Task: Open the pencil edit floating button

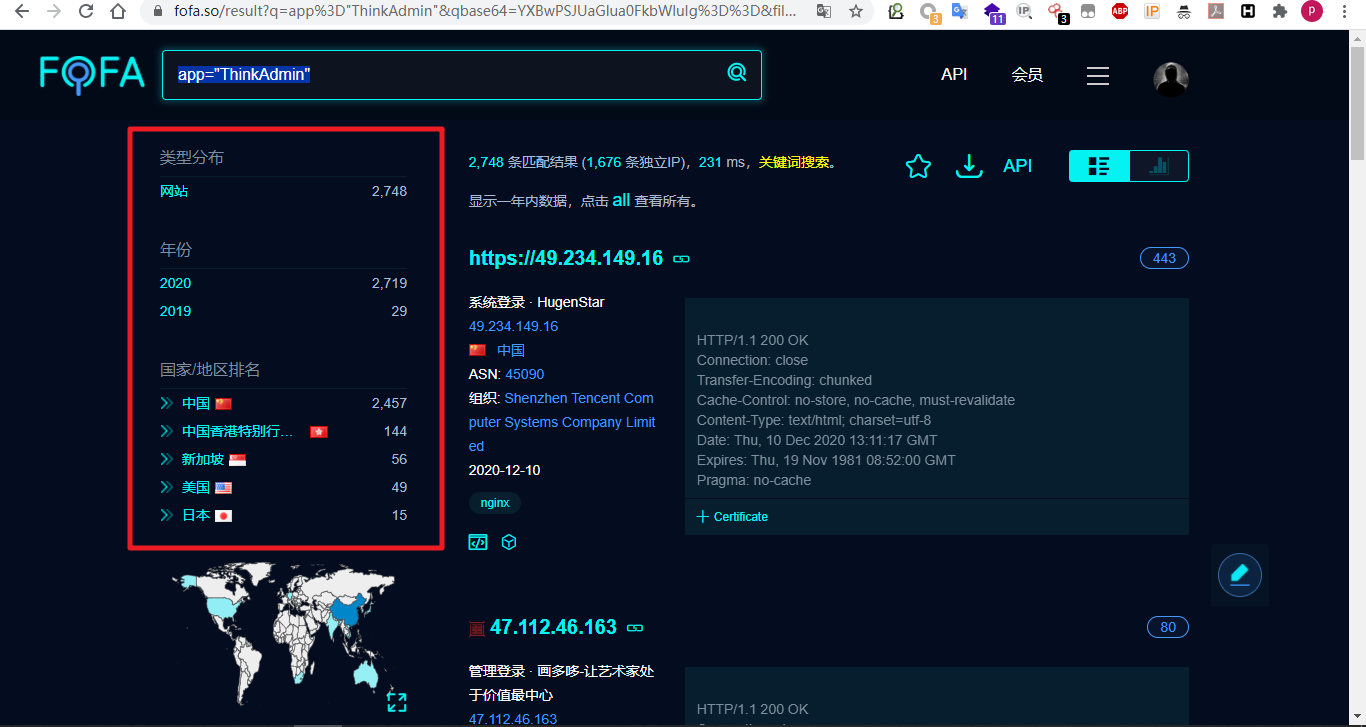Action: point(1239,574)
